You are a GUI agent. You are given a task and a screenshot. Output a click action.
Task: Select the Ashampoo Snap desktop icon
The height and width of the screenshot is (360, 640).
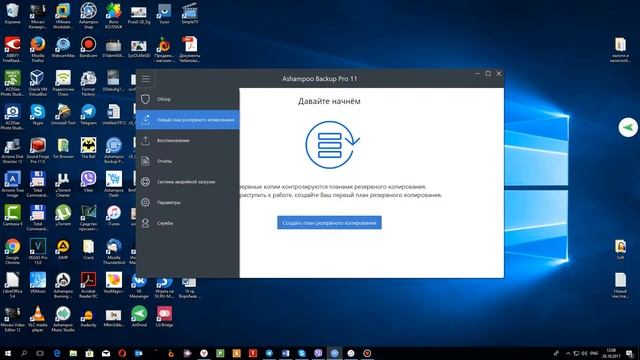[88, 16]
